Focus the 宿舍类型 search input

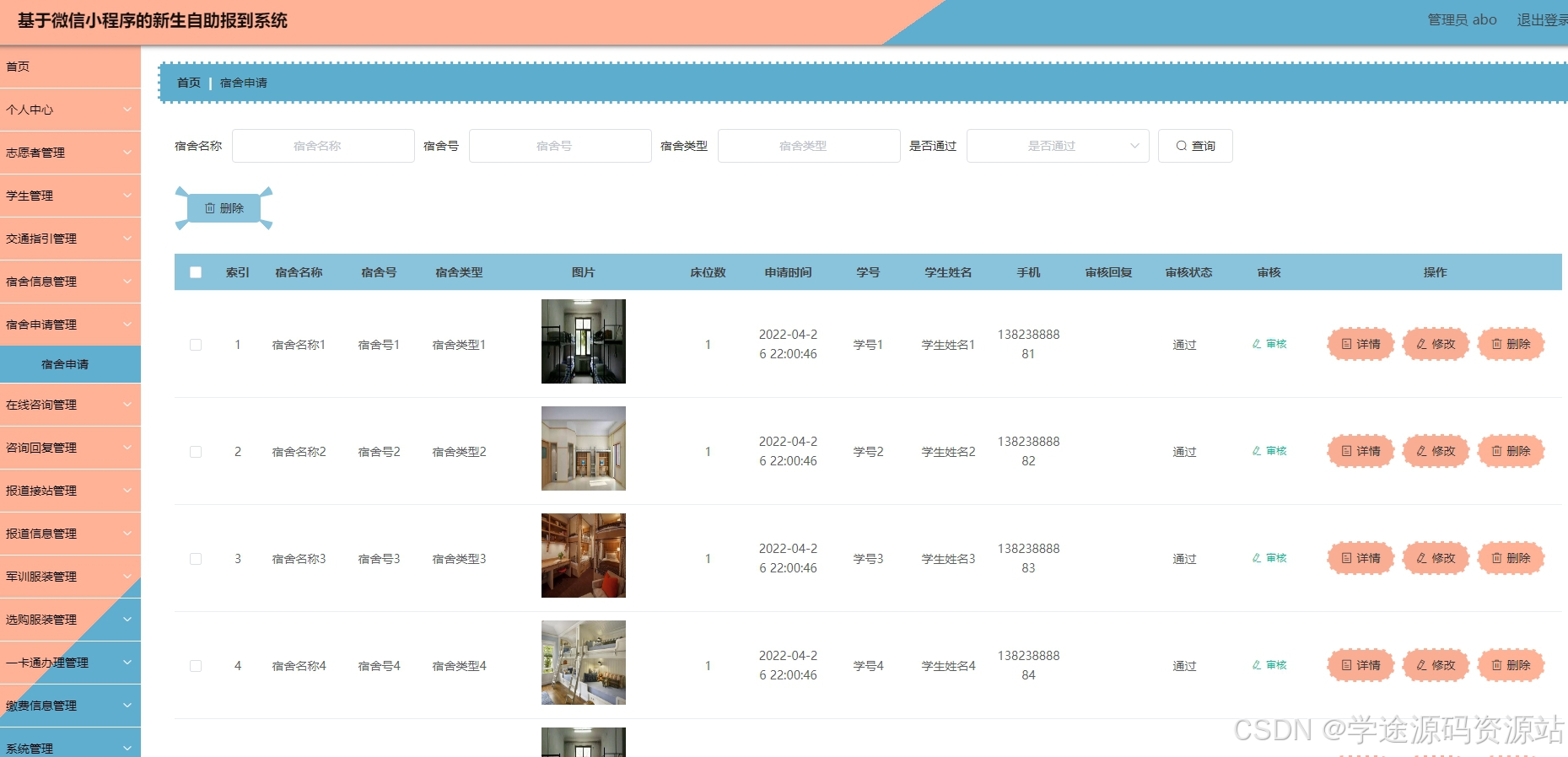coord(809,146)
